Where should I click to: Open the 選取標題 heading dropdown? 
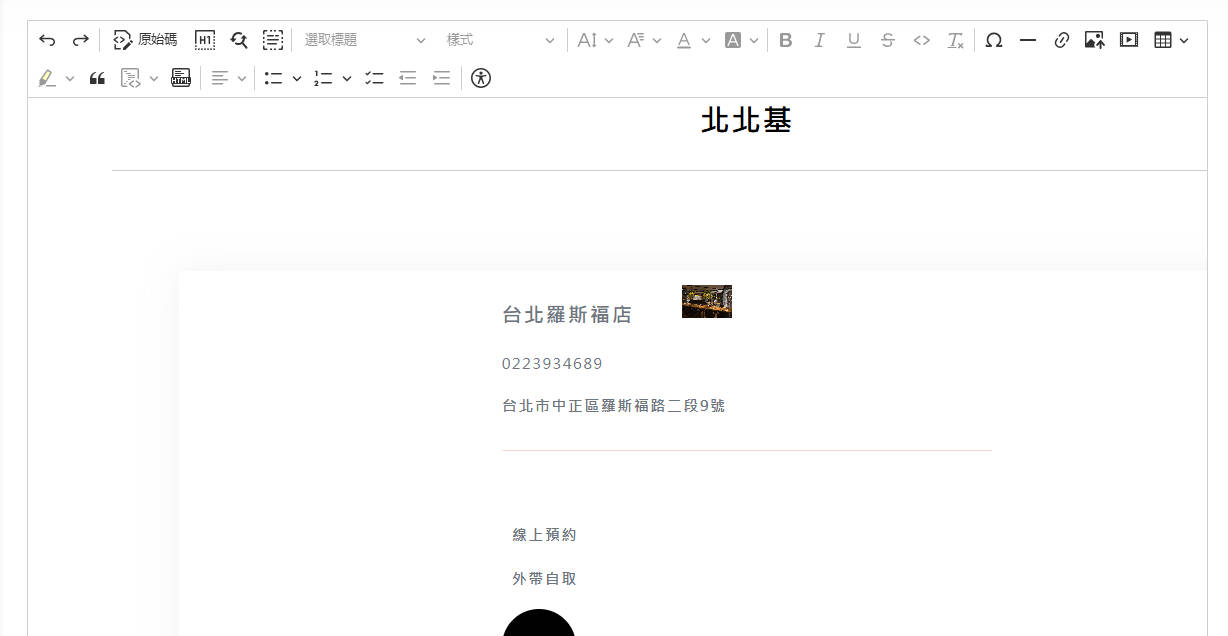pyautogui.click(x=365, y=40)
